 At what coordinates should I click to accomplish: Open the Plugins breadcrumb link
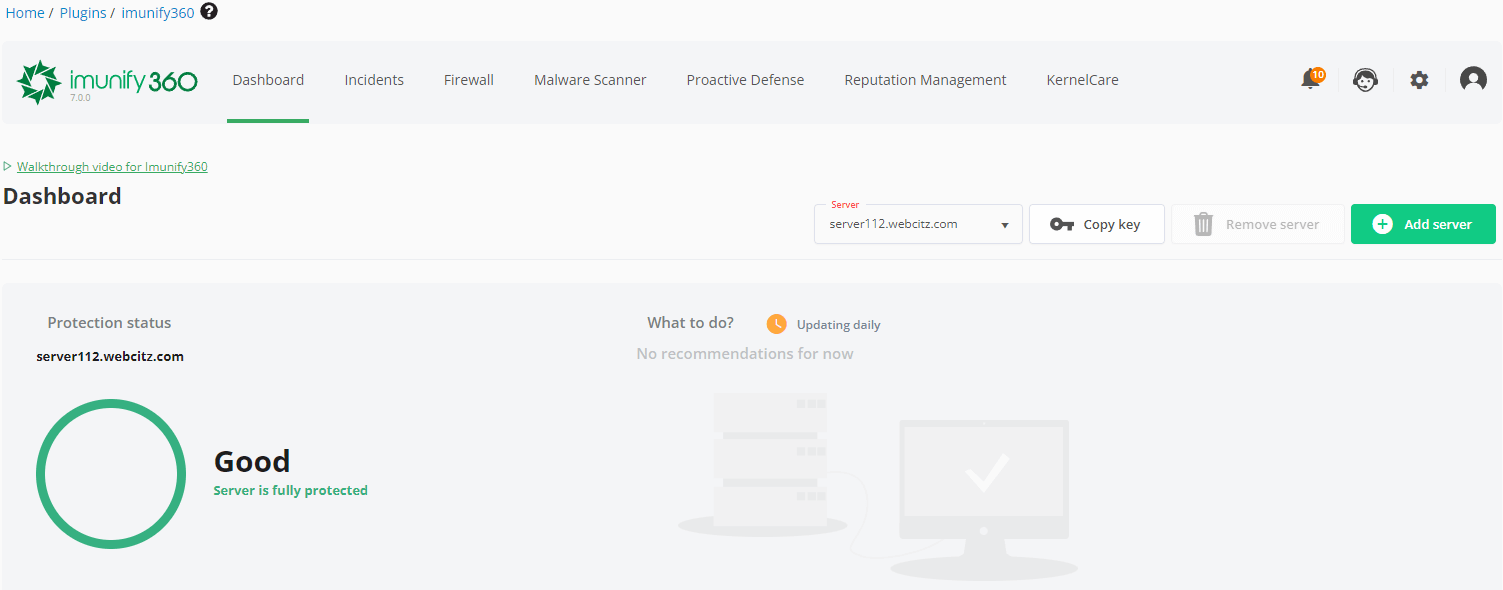(83, 13)
